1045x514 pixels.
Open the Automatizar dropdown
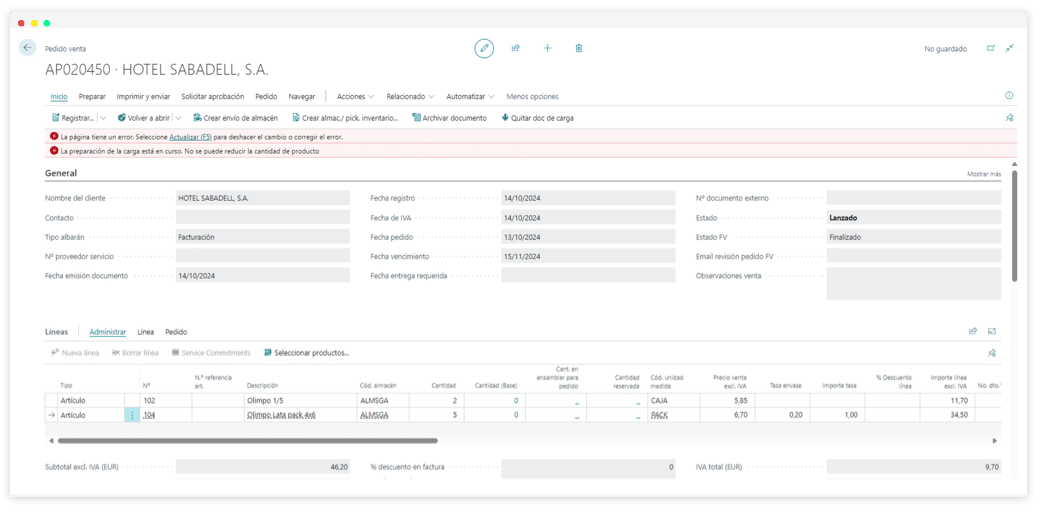[470, 97]
